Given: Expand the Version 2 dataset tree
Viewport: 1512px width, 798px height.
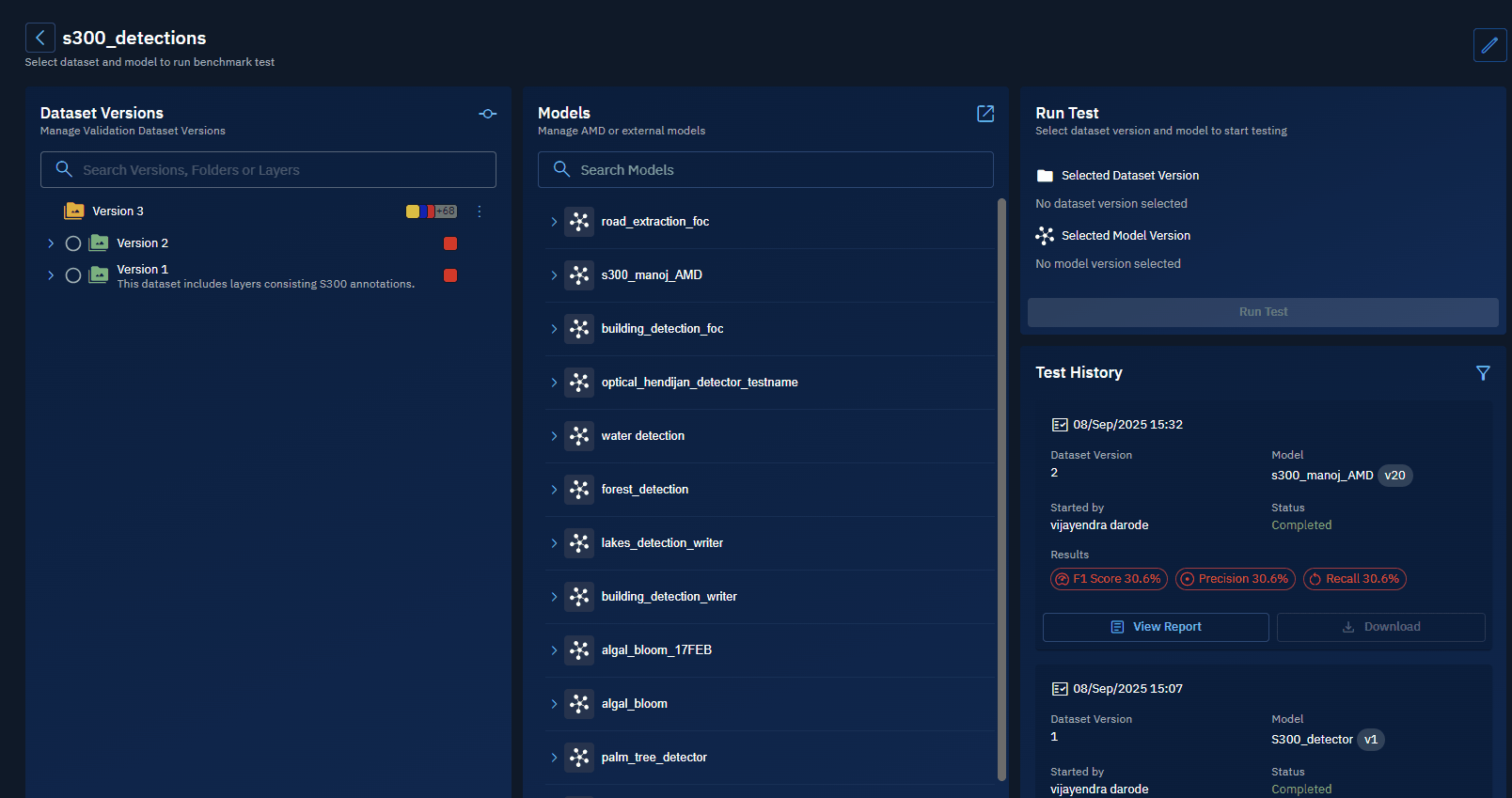Looking at the screenshot, I should tap(51, 243).
